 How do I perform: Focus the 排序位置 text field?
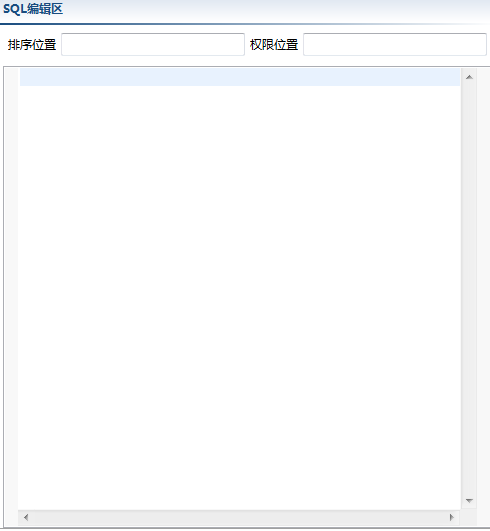point(153,44)
